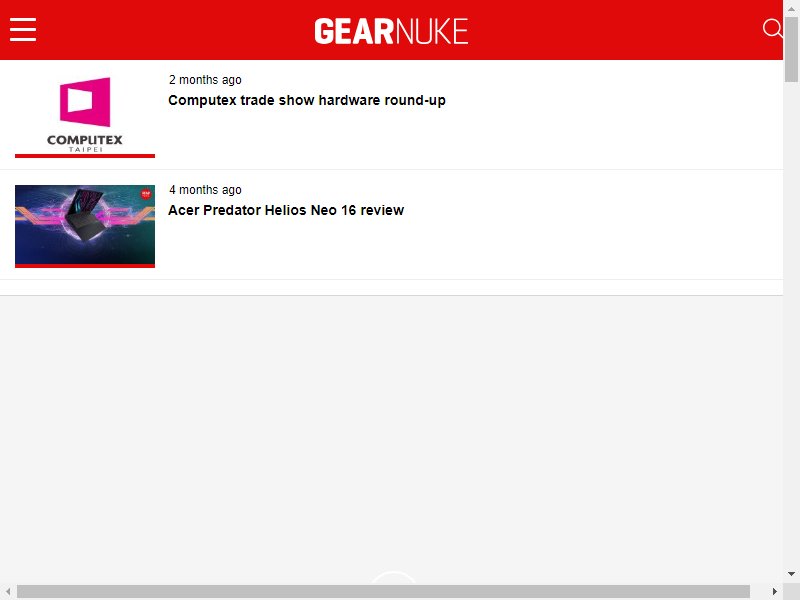Image resolution: width=800 pixels, height=600 pixels.
Task: Click the horizontal scrollbar thumb
Action: click(x=383, y=591)
